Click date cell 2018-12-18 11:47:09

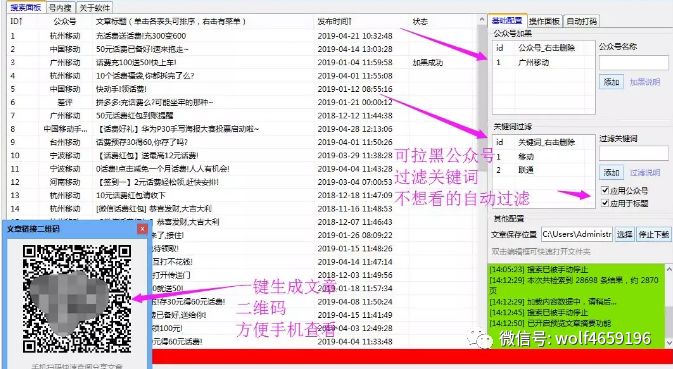(355, 195)
